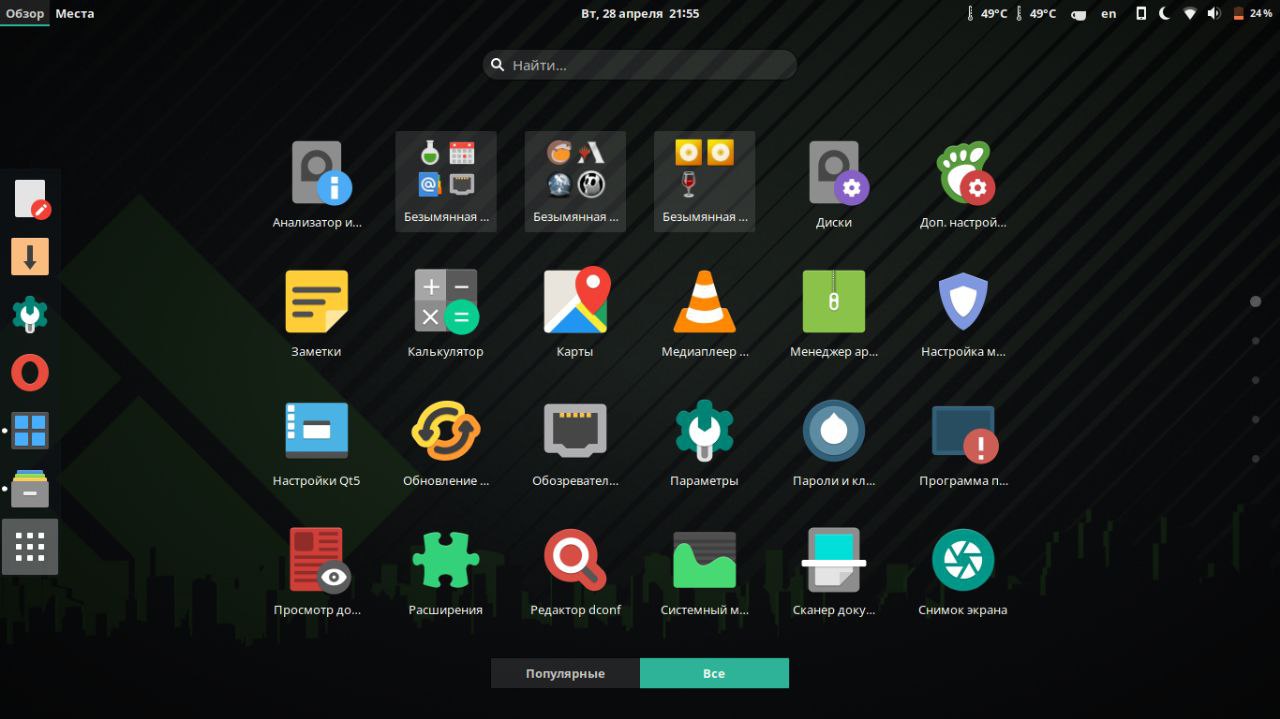The image size is (1280, 719).
Task: Click into the Найти search field
Action: click(640, 65)
